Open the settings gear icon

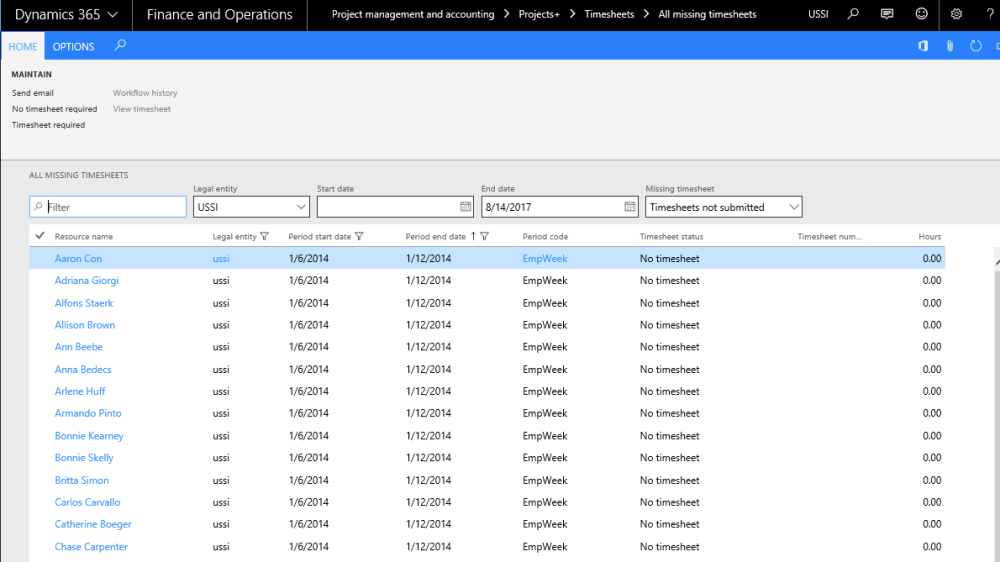point(956,15)
